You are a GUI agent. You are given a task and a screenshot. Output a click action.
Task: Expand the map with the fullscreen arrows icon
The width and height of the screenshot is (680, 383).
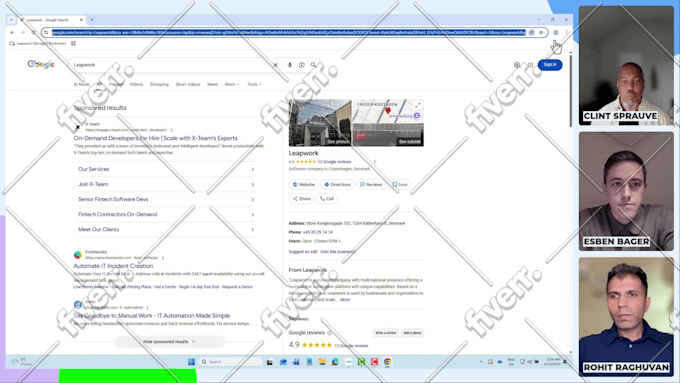(x=418, y=105)
